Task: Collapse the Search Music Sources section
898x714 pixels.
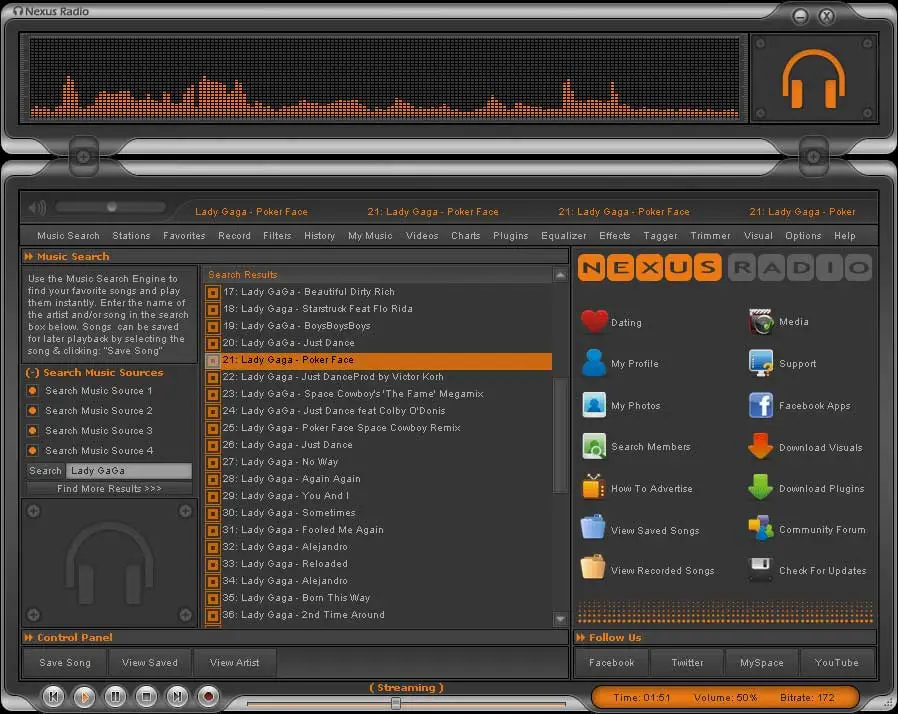Action: pyautogui.click(x=33, y=373)
